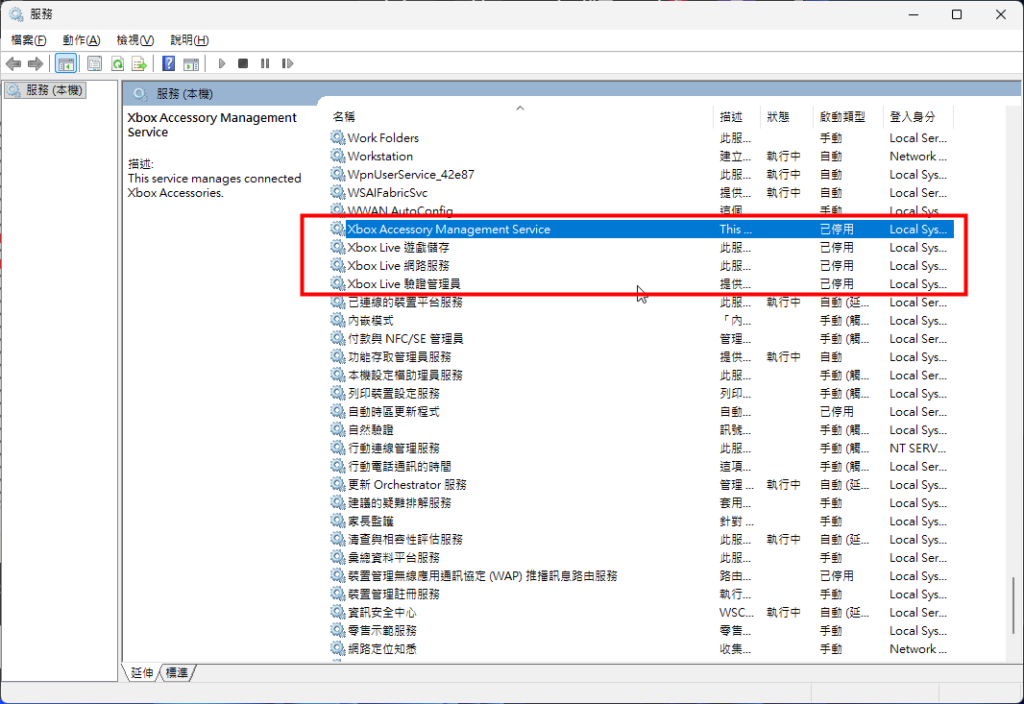
Task: Switch to the 延伸 tab
Action: pyautogui.click(x=142, y=673)
